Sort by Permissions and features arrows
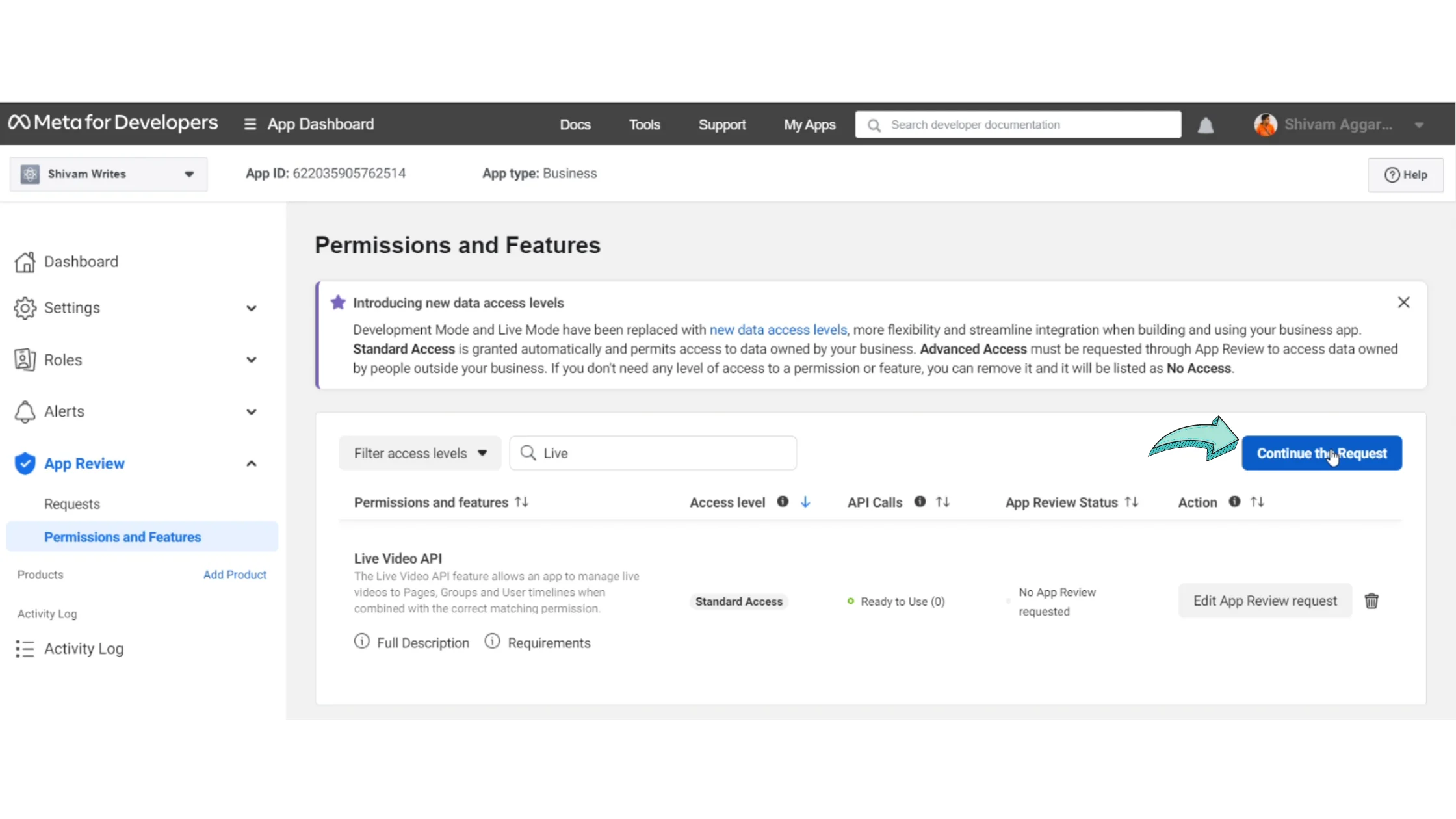1456x819 pixels. point(521,502)
